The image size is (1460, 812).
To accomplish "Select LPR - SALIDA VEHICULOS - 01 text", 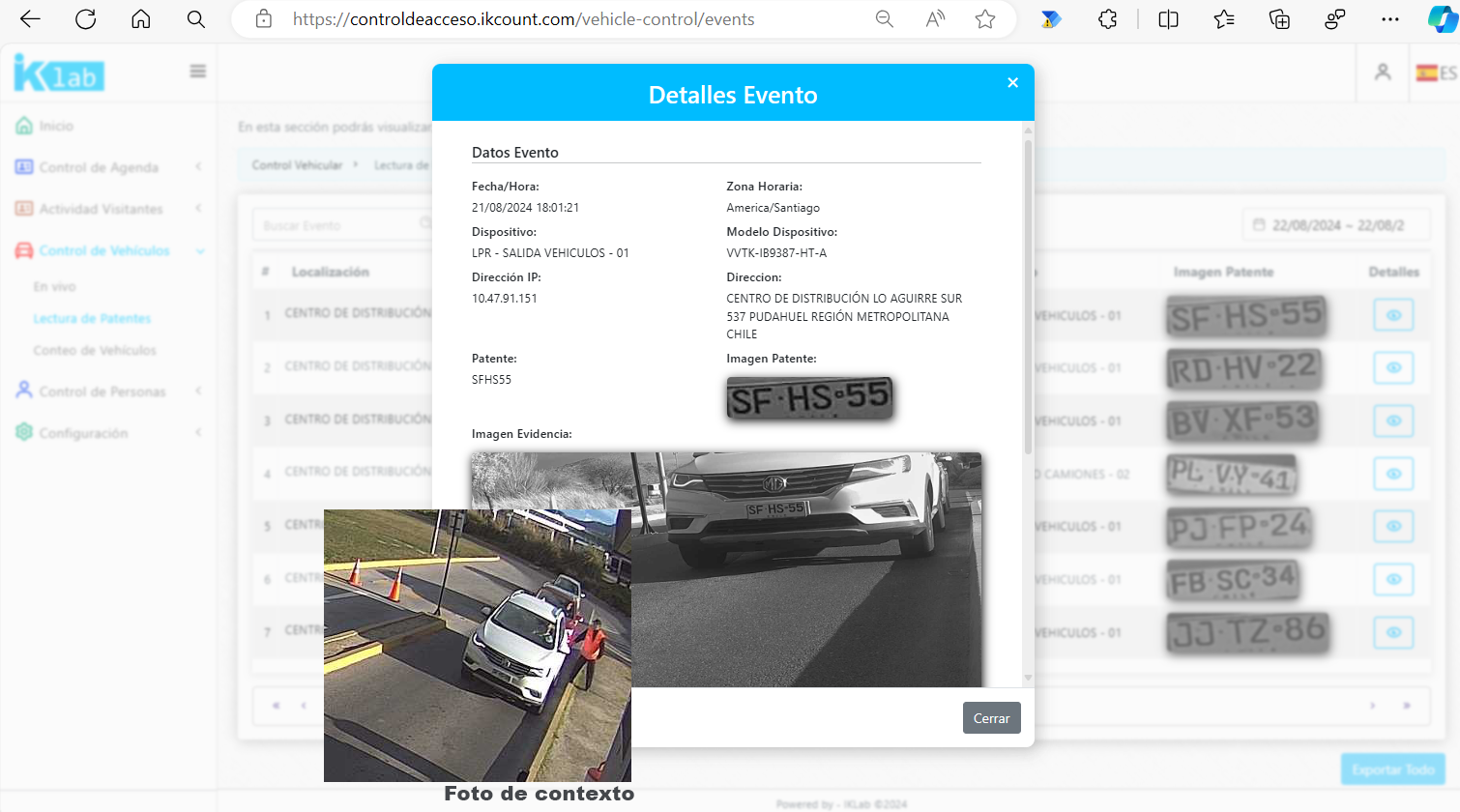I will [550, 253].
